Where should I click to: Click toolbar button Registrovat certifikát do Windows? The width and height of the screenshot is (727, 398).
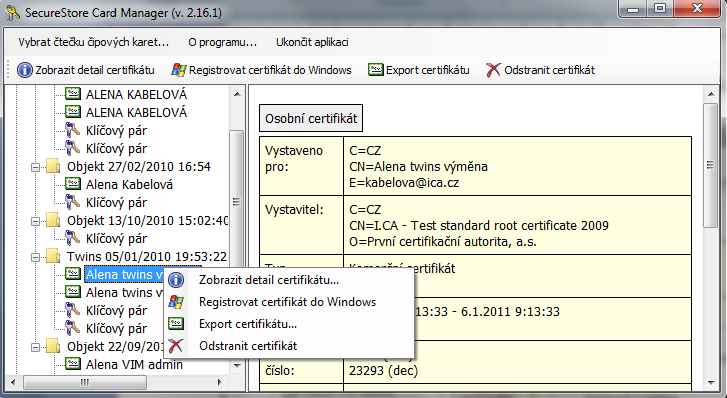click(261, 70)
